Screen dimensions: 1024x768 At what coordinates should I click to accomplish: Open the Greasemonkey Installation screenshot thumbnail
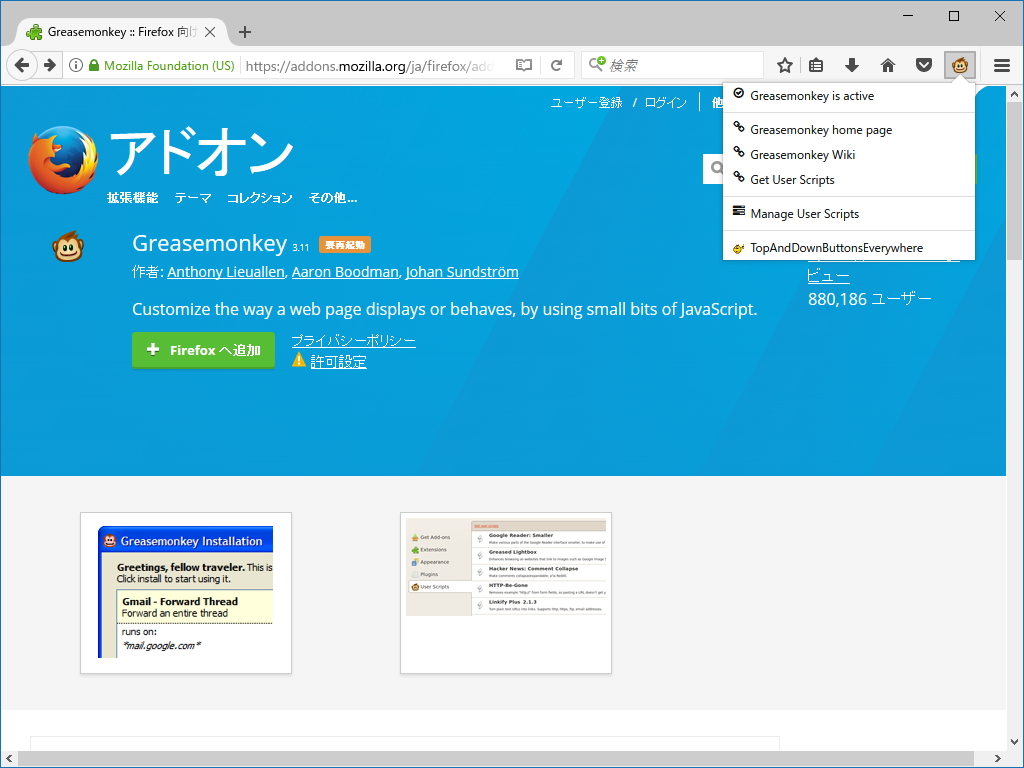click(186, 593)
